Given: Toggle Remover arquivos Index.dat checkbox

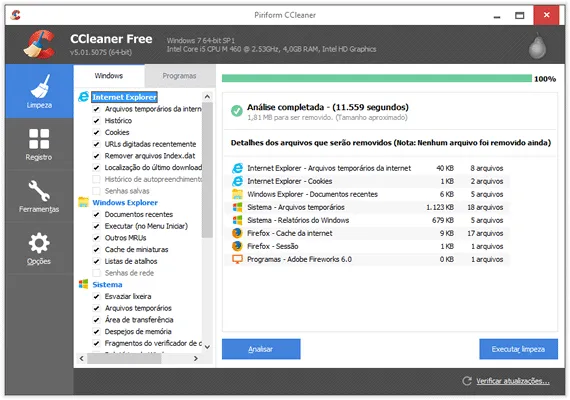Looking at the screenshot, I should click(x=96, y=156).
